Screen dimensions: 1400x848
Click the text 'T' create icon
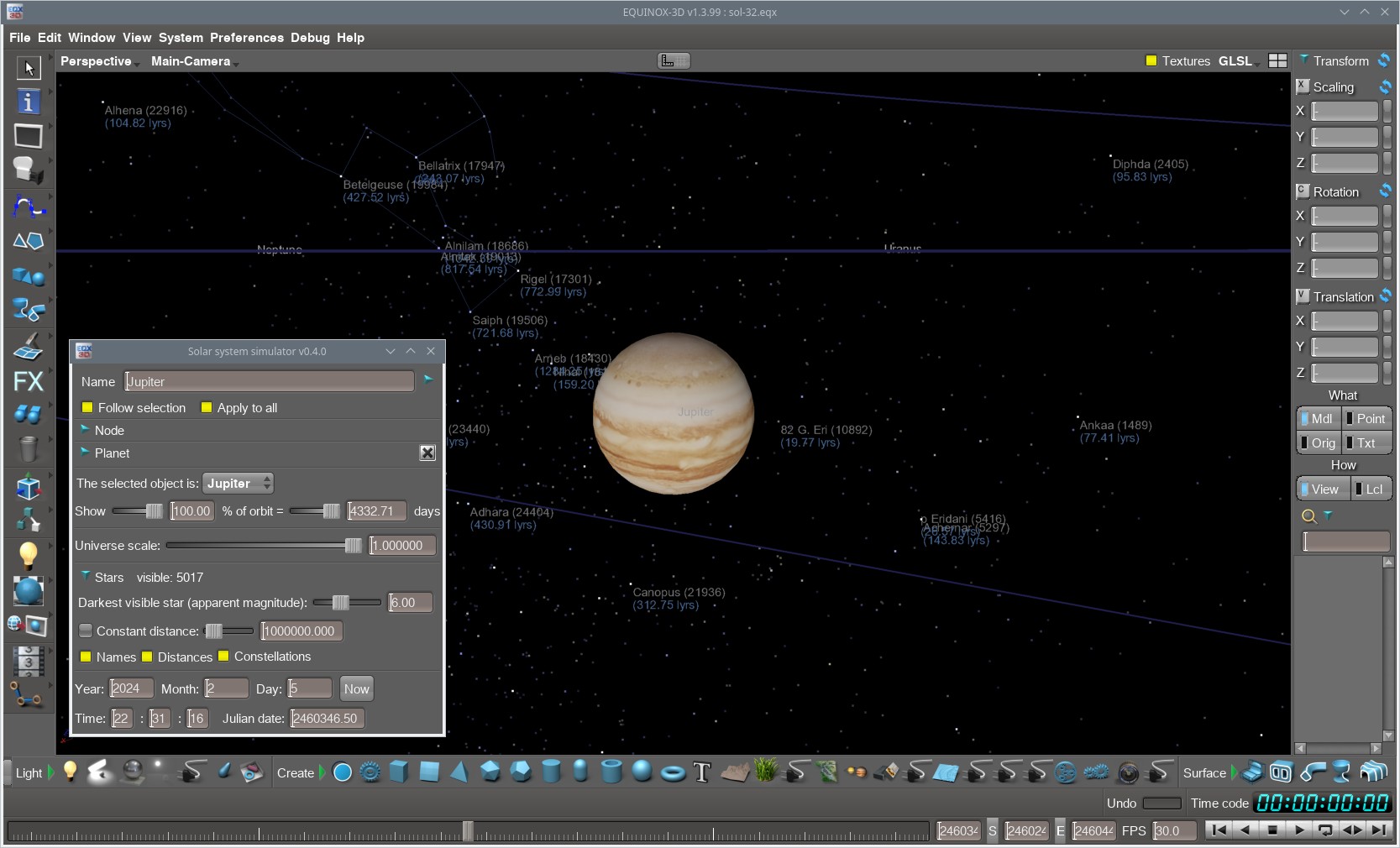702,772
